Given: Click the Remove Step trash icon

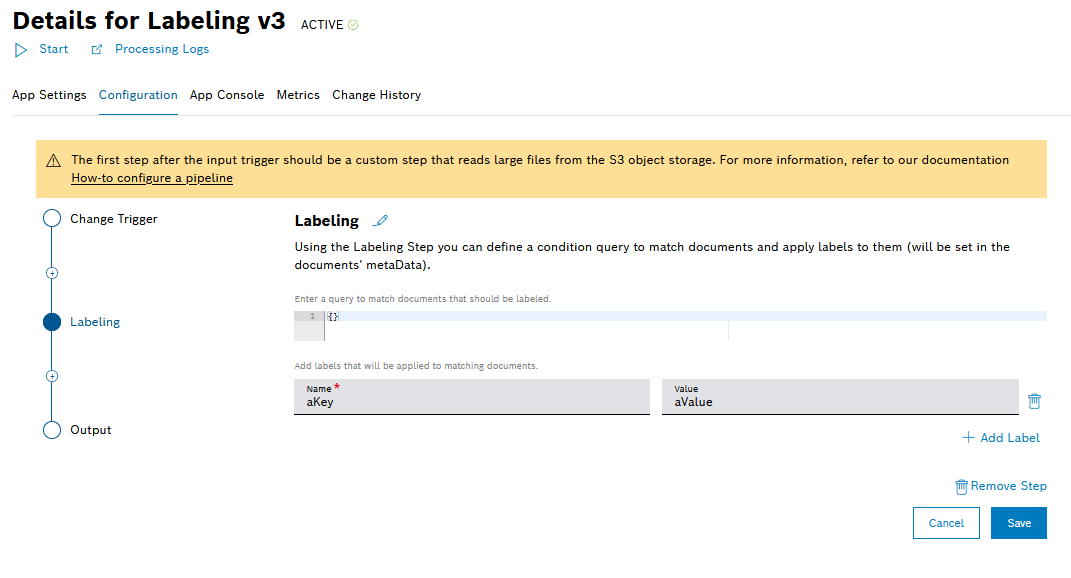Looking at the screenshot, I should coord(961,487).
